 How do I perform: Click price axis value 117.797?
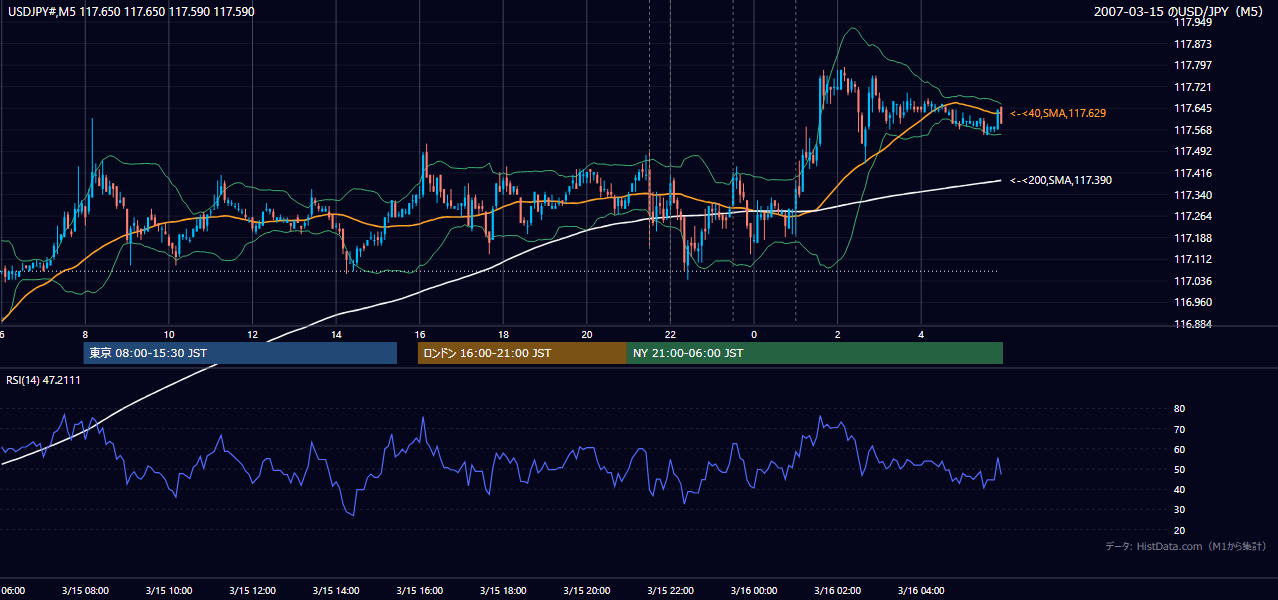tap(1193, 65)
